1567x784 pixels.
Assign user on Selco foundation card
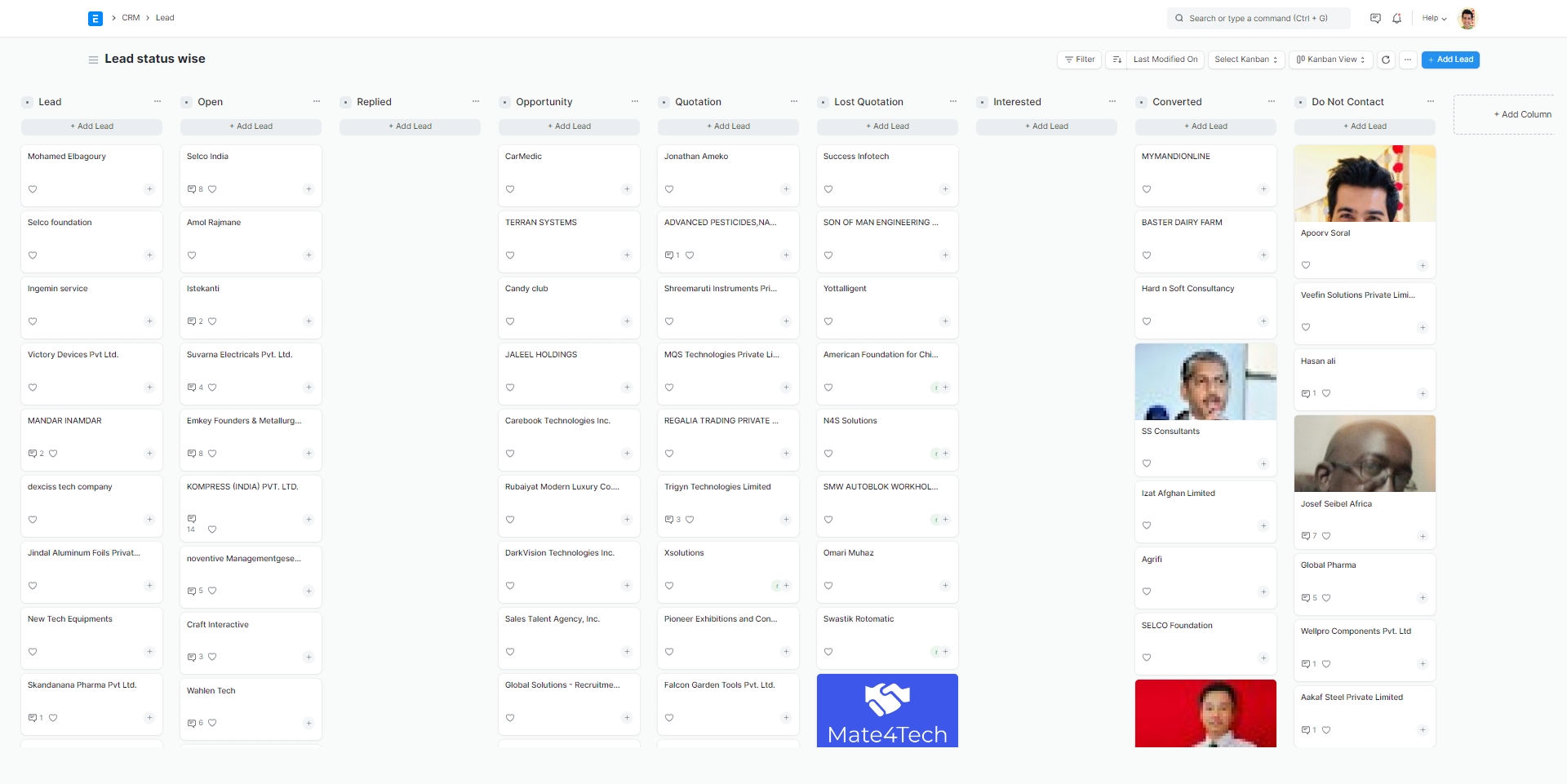click(x=149, y=255)
